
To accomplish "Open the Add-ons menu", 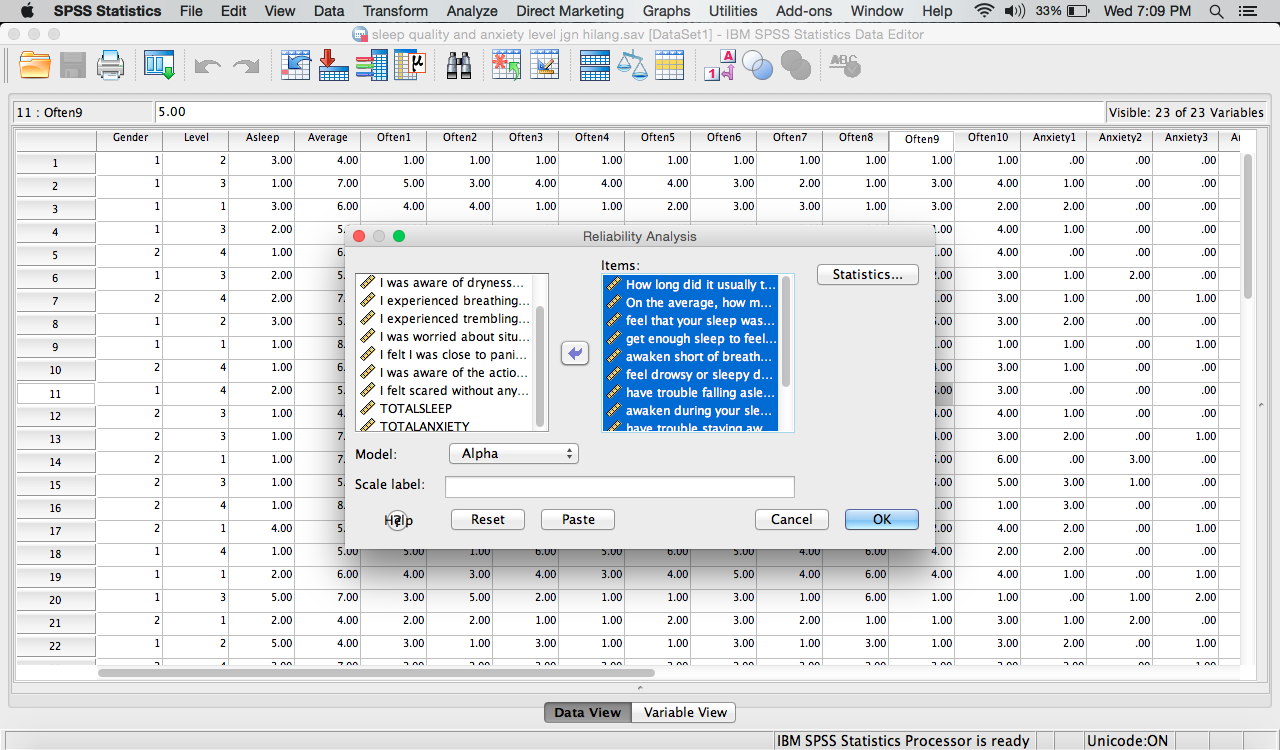I will [804, 11].
